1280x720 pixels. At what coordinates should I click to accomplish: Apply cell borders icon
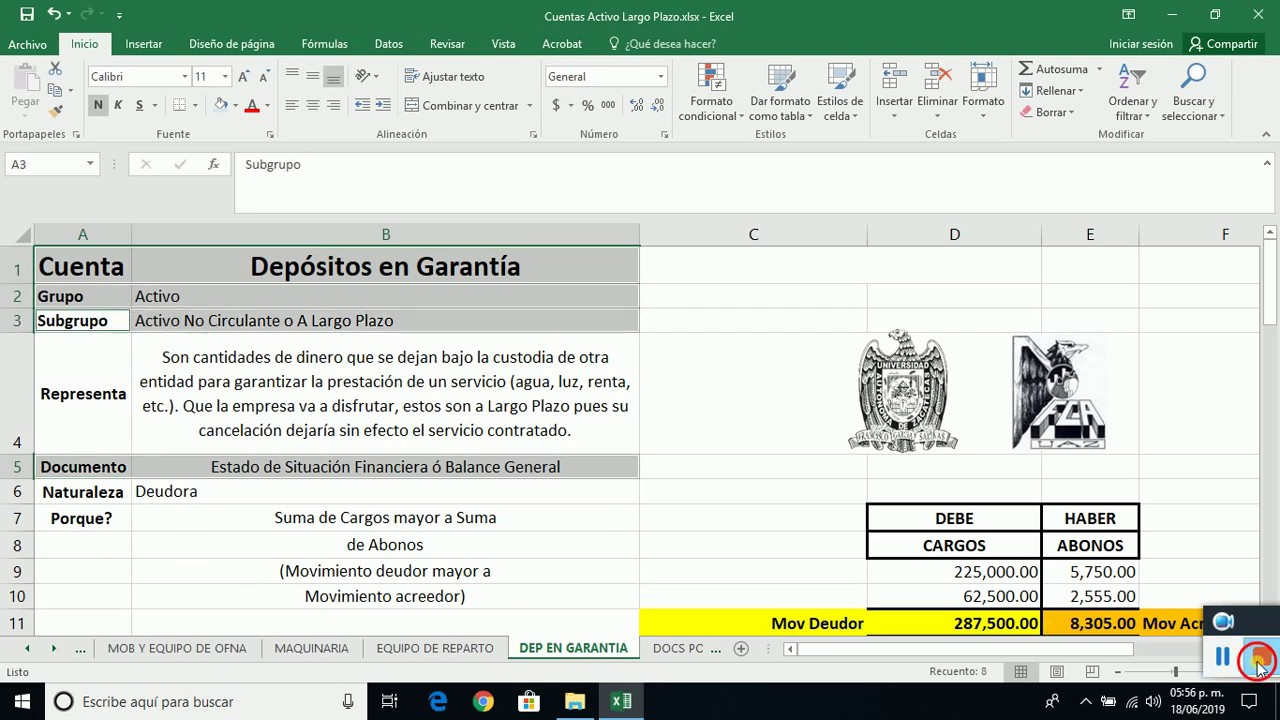click(179, 105)
